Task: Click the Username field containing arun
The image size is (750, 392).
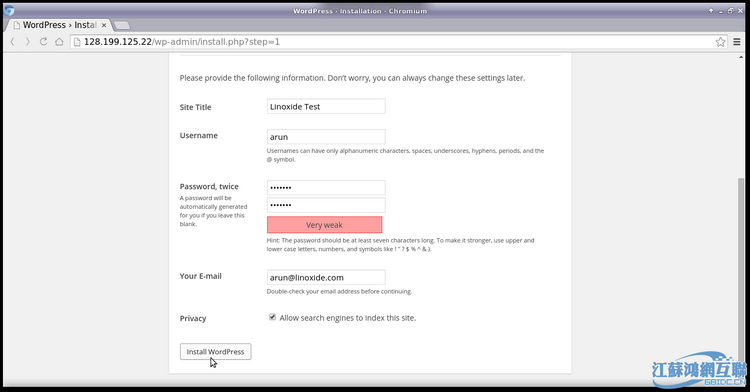Action: point(326,137)
